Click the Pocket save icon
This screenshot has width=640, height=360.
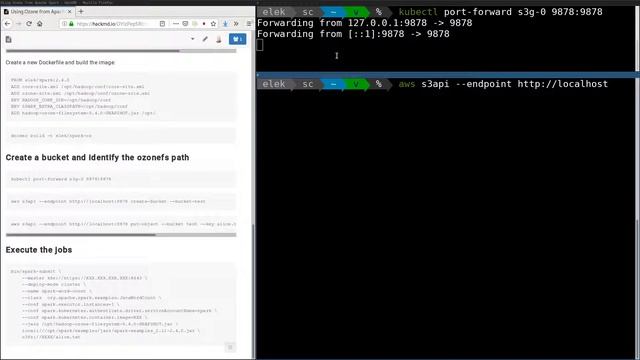(185, 24)
